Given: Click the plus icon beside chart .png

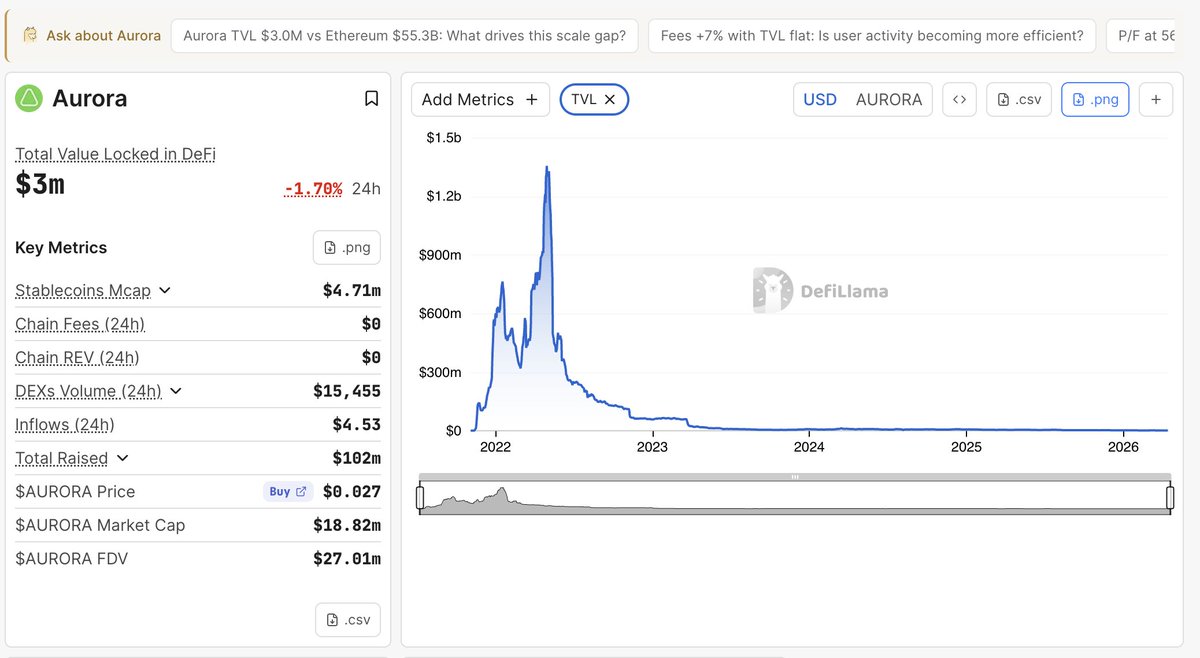Looking at the screenshot, I should tap(1156, 99).
